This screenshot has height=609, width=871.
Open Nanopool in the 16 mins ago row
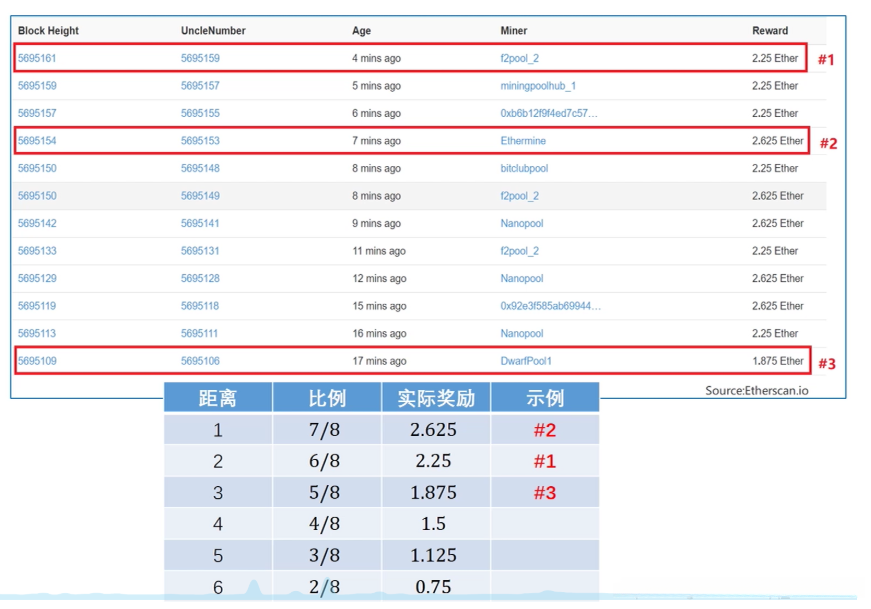522,333
